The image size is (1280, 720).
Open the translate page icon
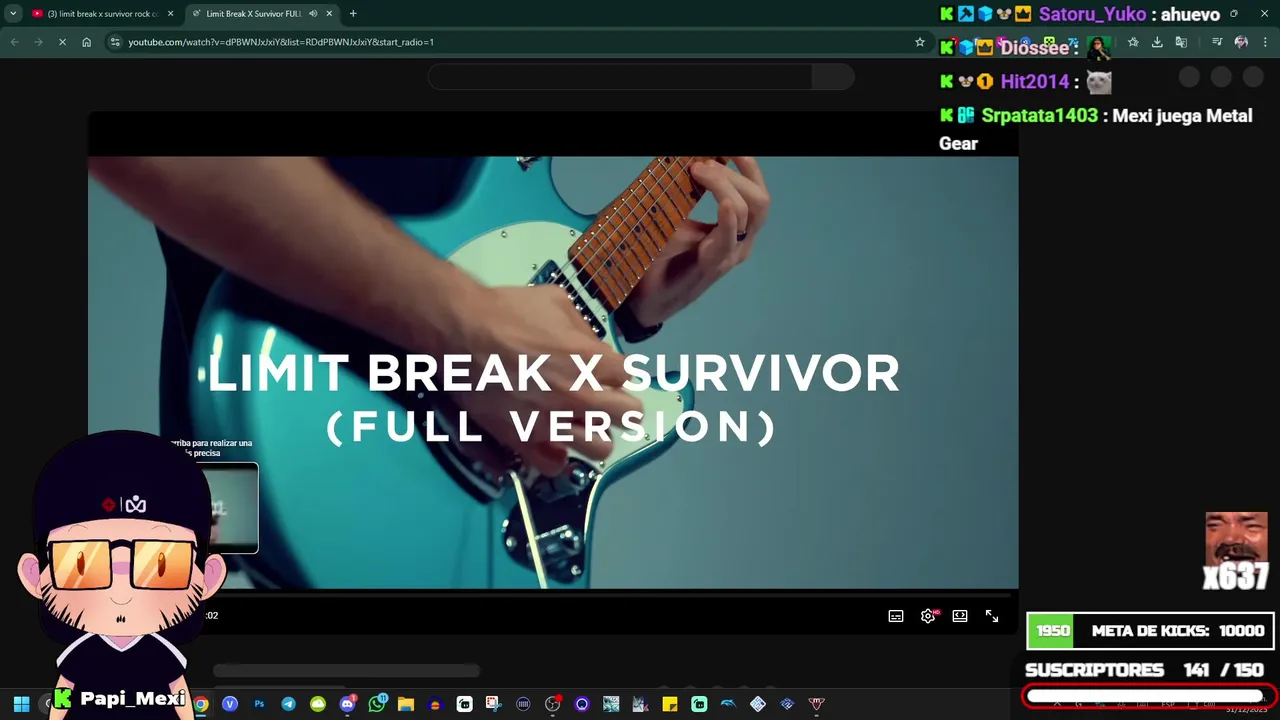[1181, 42]
